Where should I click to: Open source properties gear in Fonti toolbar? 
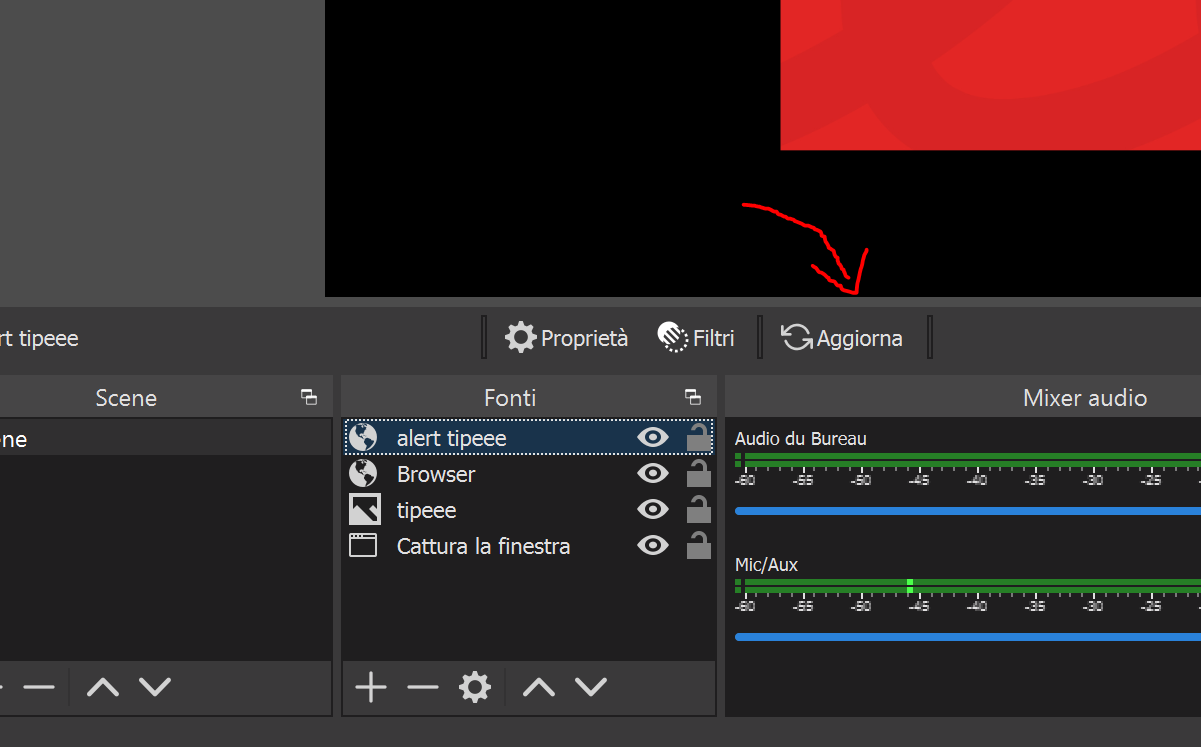pos(474,687)
